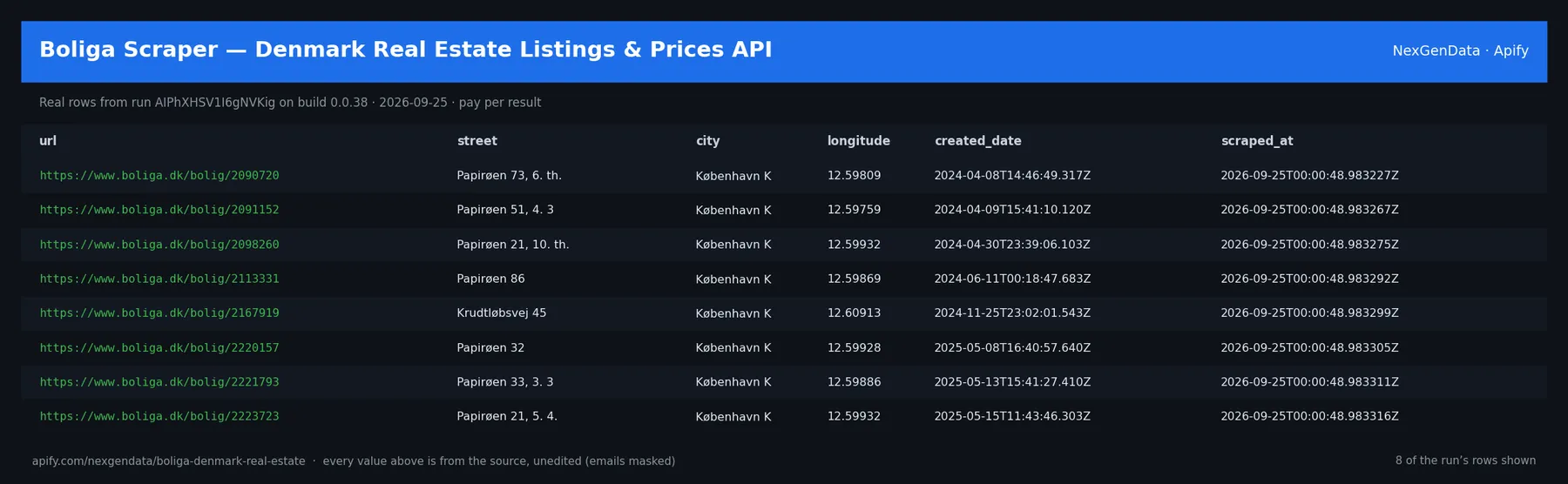The height and width of the screenshot is (484, 1568).
Task: Select scraped_at value ending 983305Z
Action: click(x=1310, y=347)
